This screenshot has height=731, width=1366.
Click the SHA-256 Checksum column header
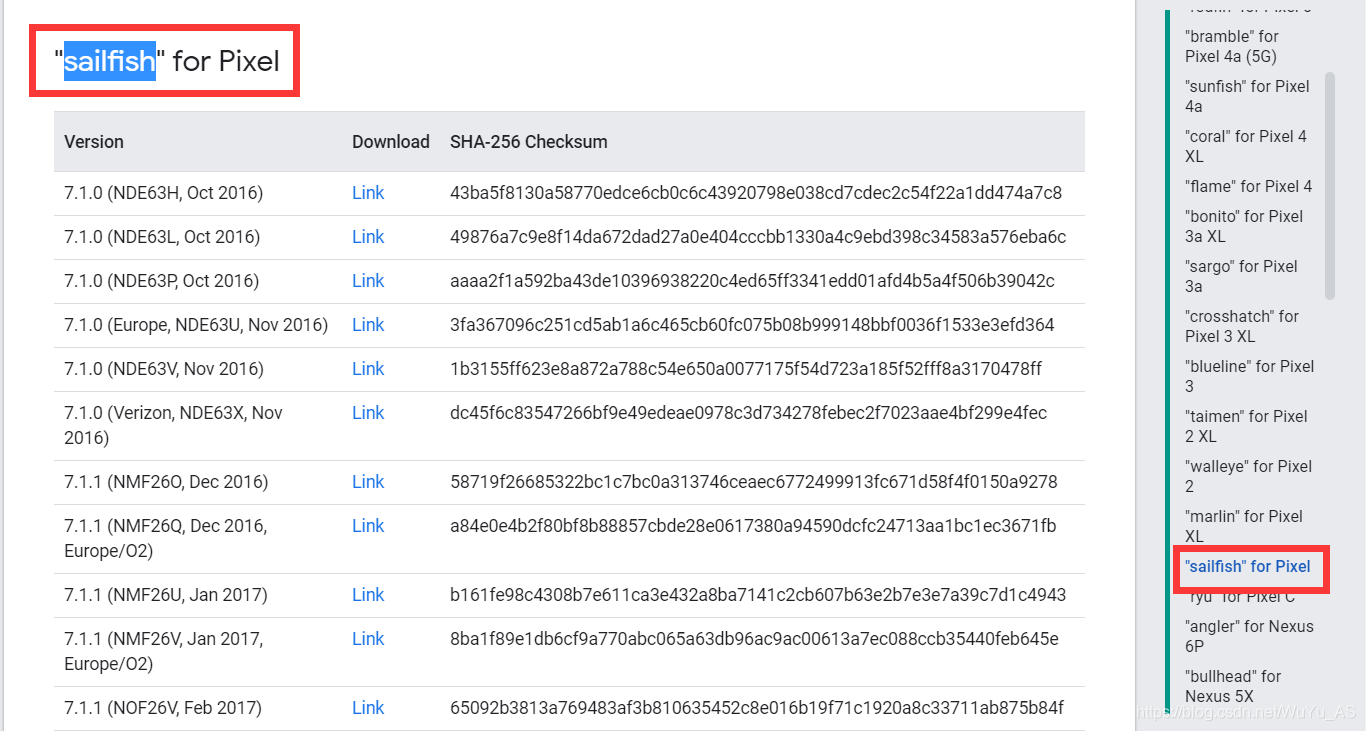(x=529, y=142)
